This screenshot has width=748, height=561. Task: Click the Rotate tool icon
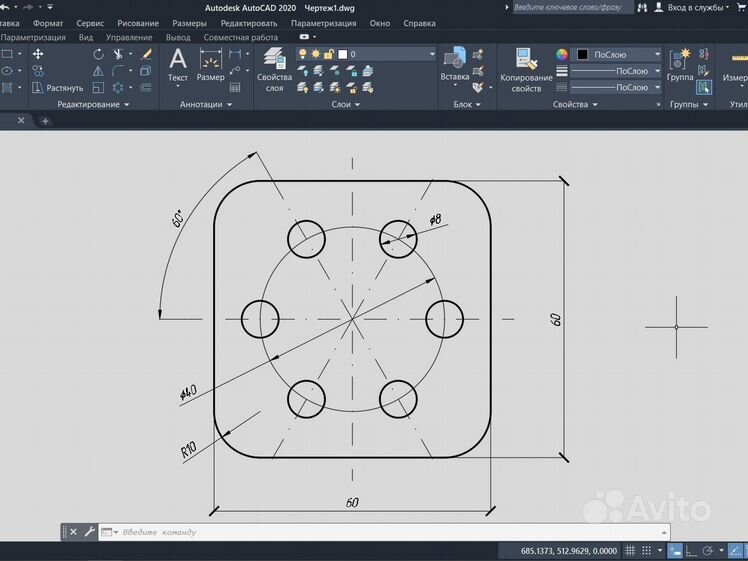(x=98, y=54)
